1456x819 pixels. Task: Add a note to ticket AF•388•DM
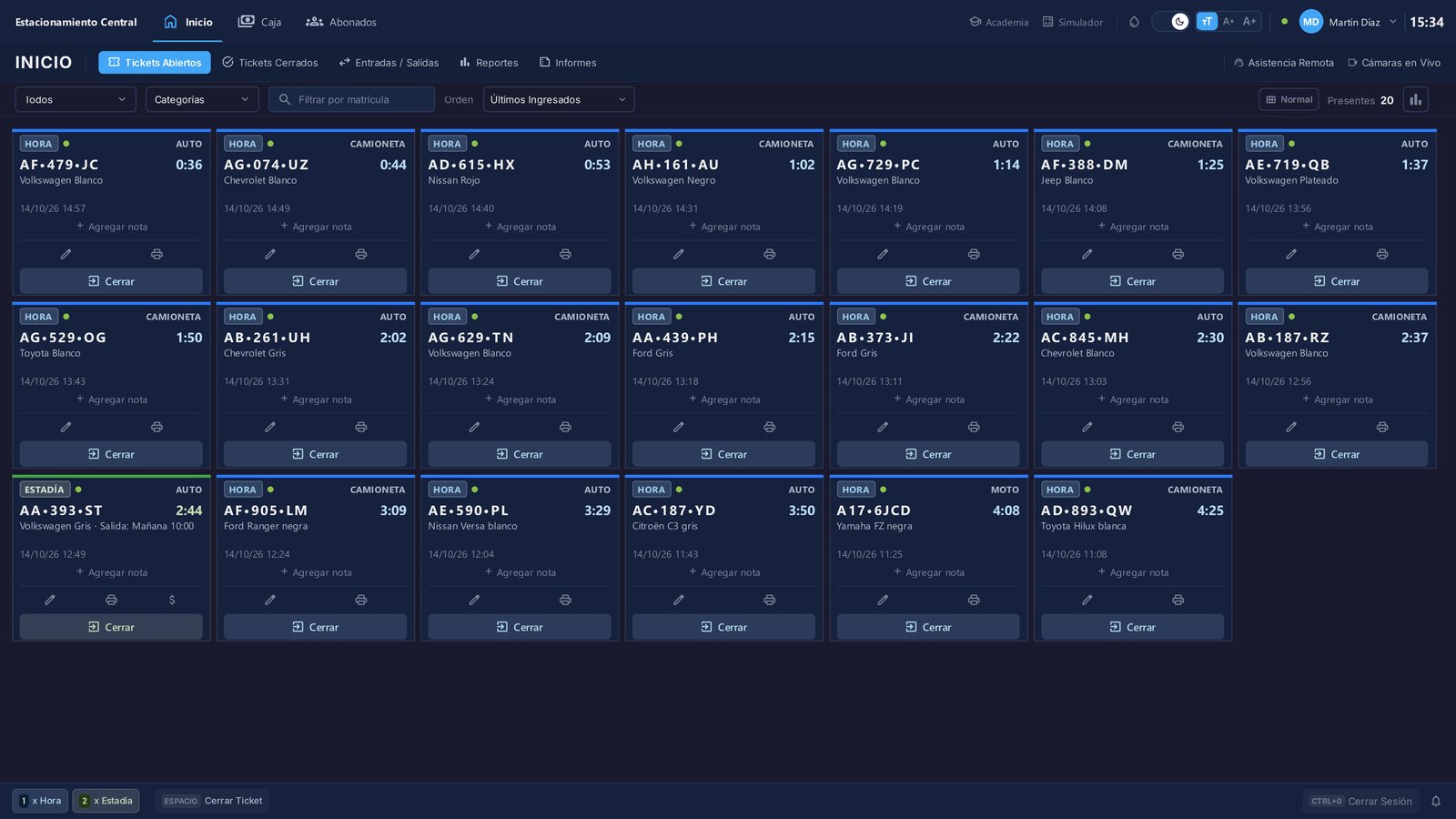tap(1133, 227)
